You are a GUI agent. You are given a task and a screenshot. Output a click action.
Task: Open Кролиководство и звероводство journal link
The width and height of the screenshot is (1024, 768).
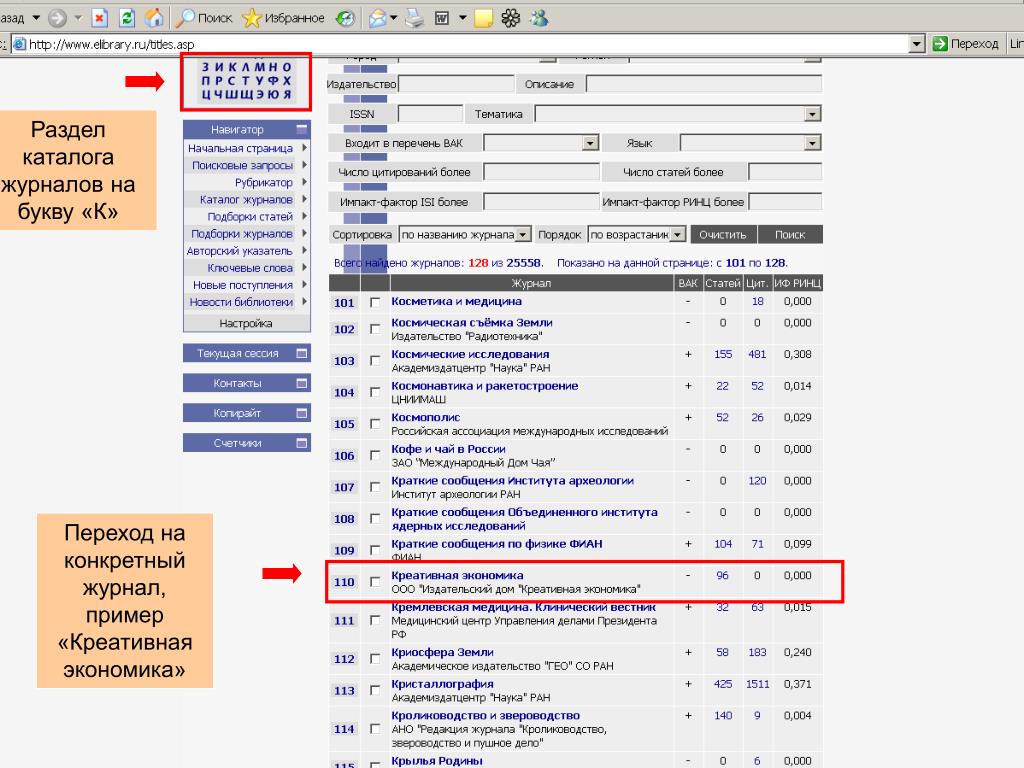click(x=485, y=715)
